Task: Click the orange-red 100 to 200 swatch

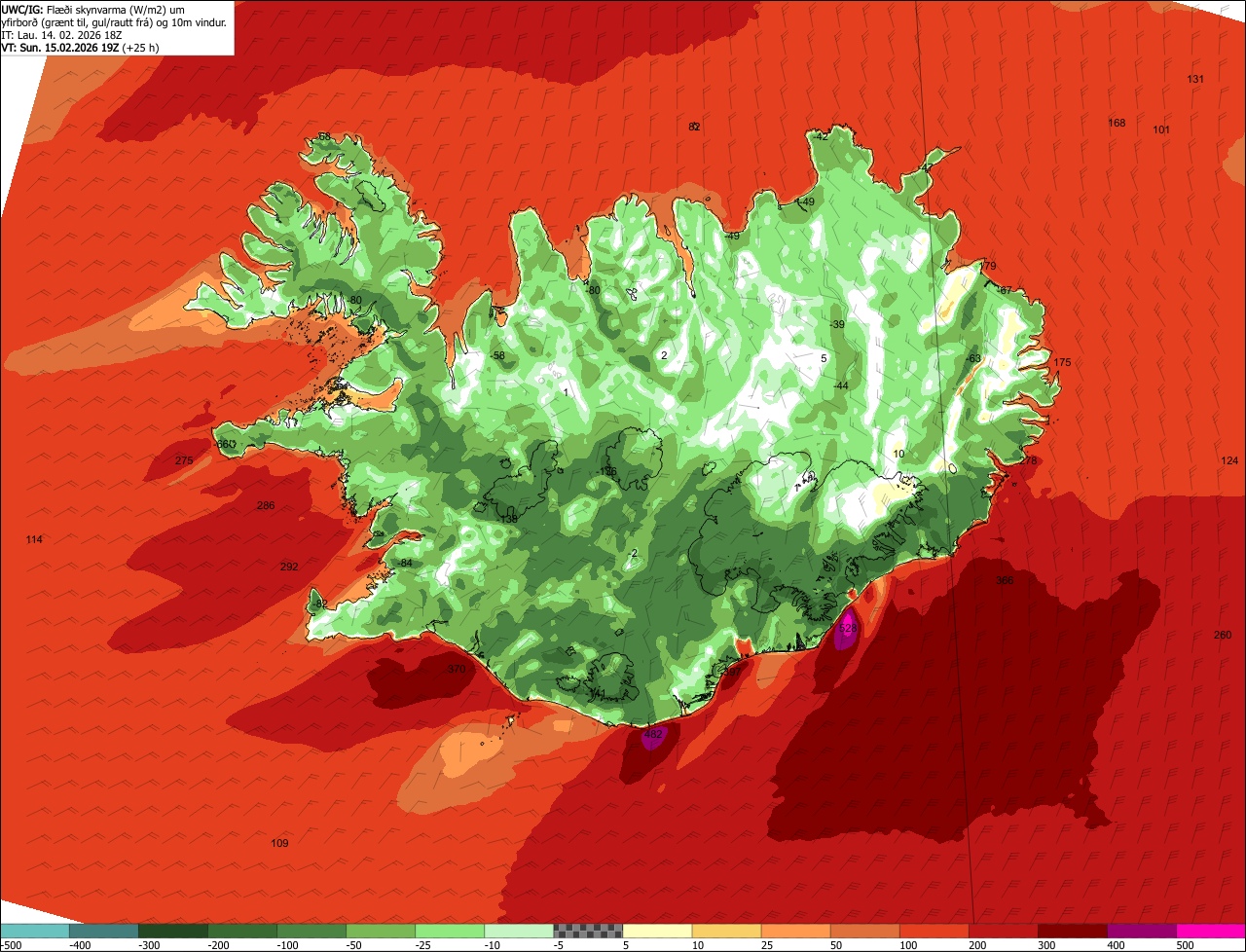Action: click(934, 930)
